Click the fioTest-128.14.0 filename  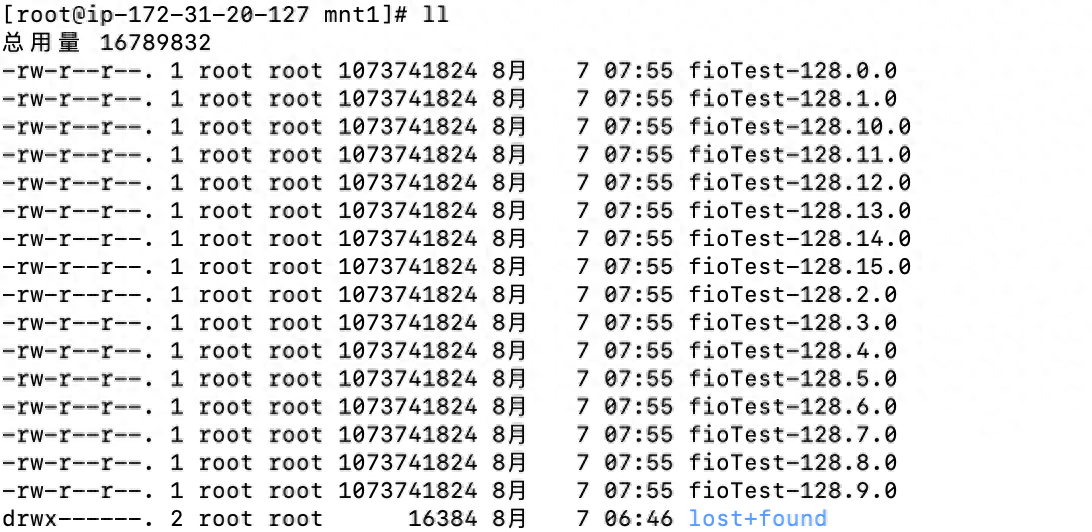799,239
